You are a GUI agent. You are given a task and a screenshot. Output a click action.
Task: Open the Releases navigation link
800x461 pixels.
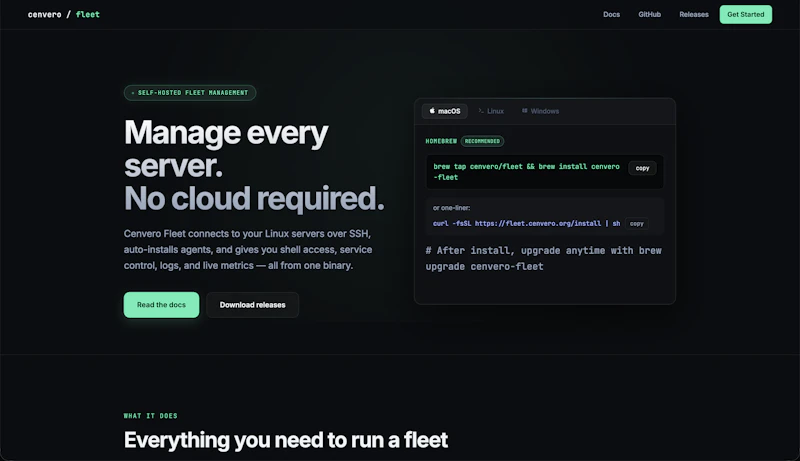(x=693, y=14)
